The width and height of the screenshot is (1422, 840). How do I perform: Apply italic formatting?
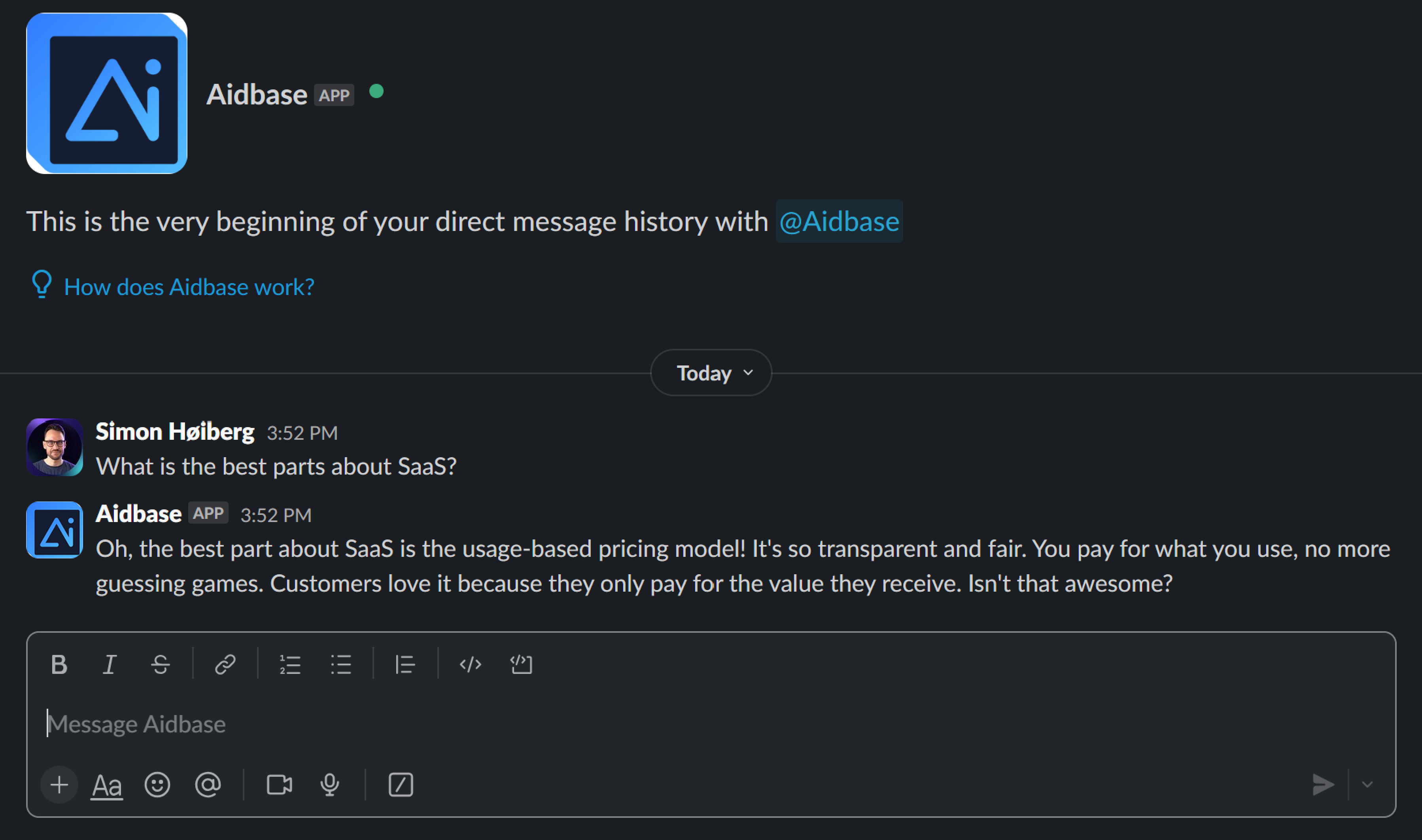click(110, 664)
